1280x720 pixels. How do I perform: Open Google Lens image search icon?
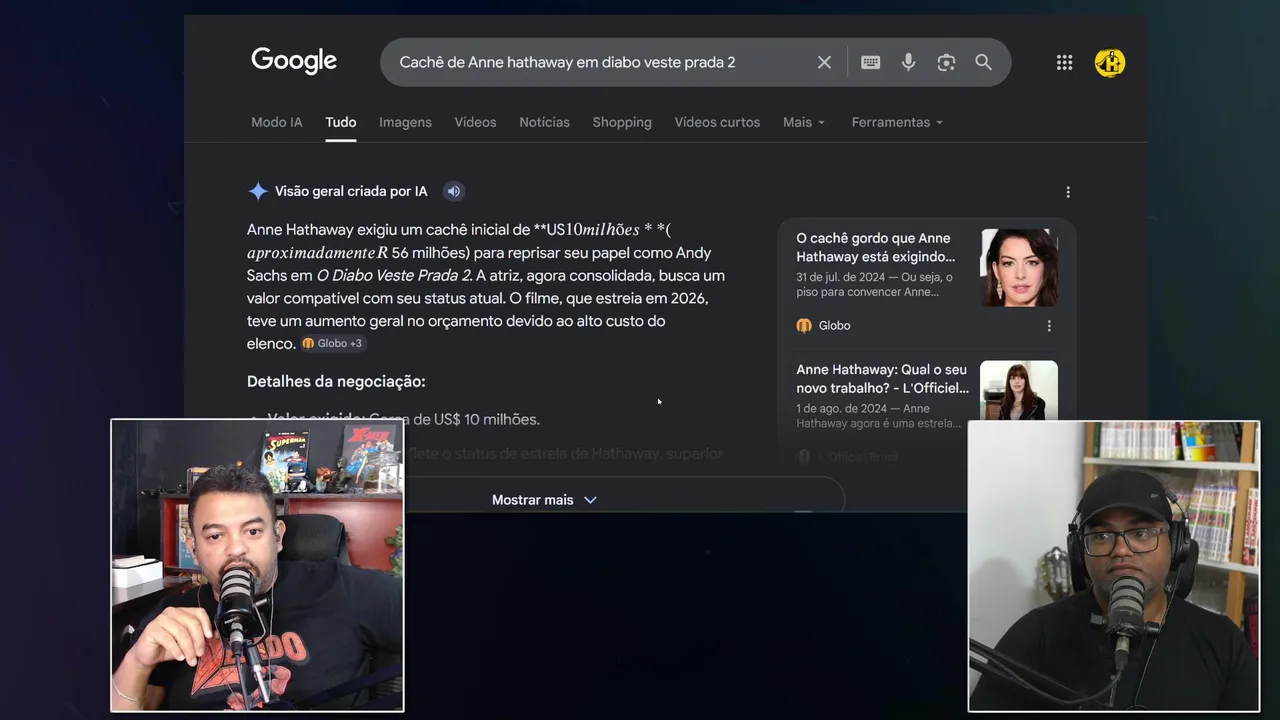coord(946,62)
